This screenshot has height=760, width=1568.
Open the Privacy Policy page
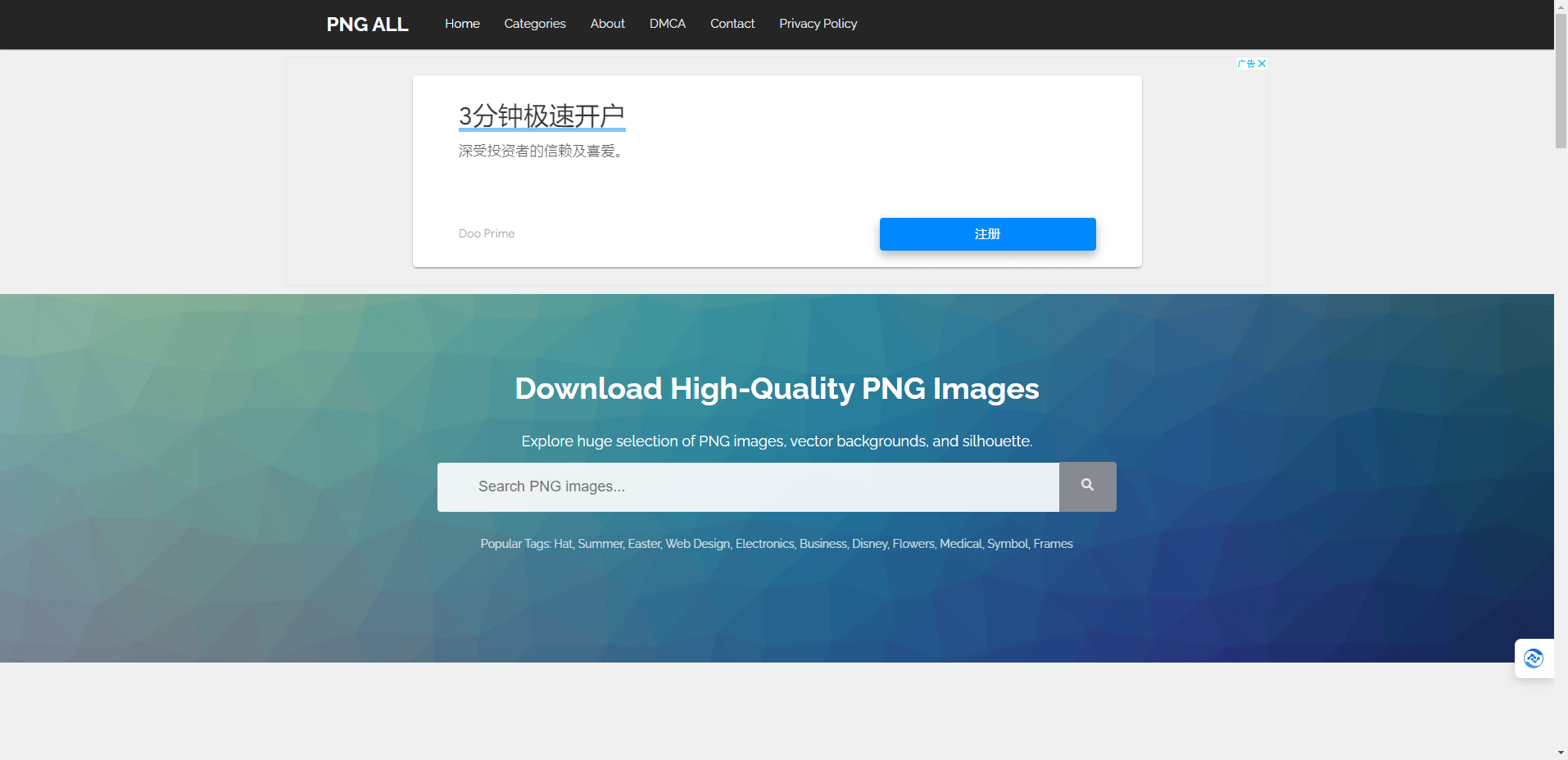818,24
